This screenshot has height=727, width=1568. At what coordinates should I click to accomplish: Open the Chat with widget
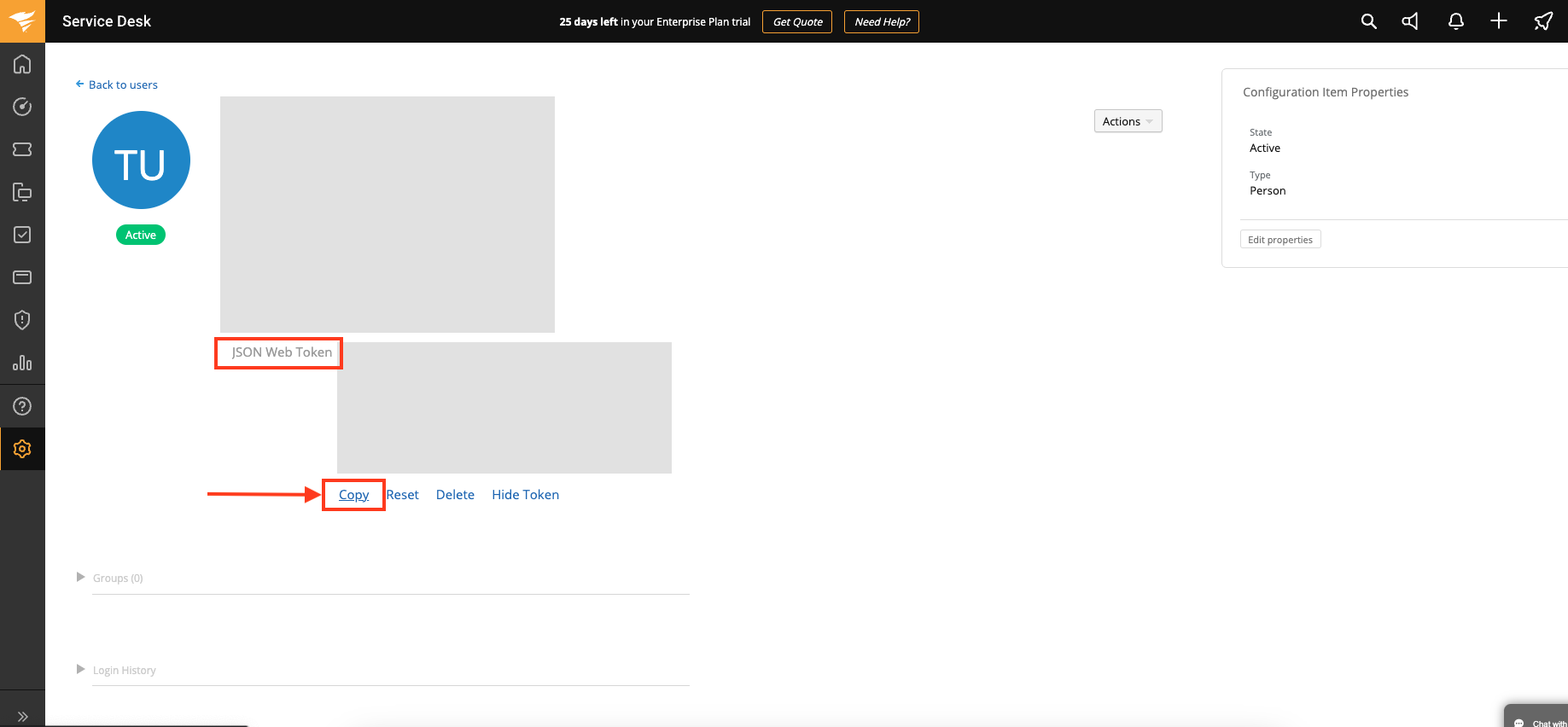[1536, 717]
